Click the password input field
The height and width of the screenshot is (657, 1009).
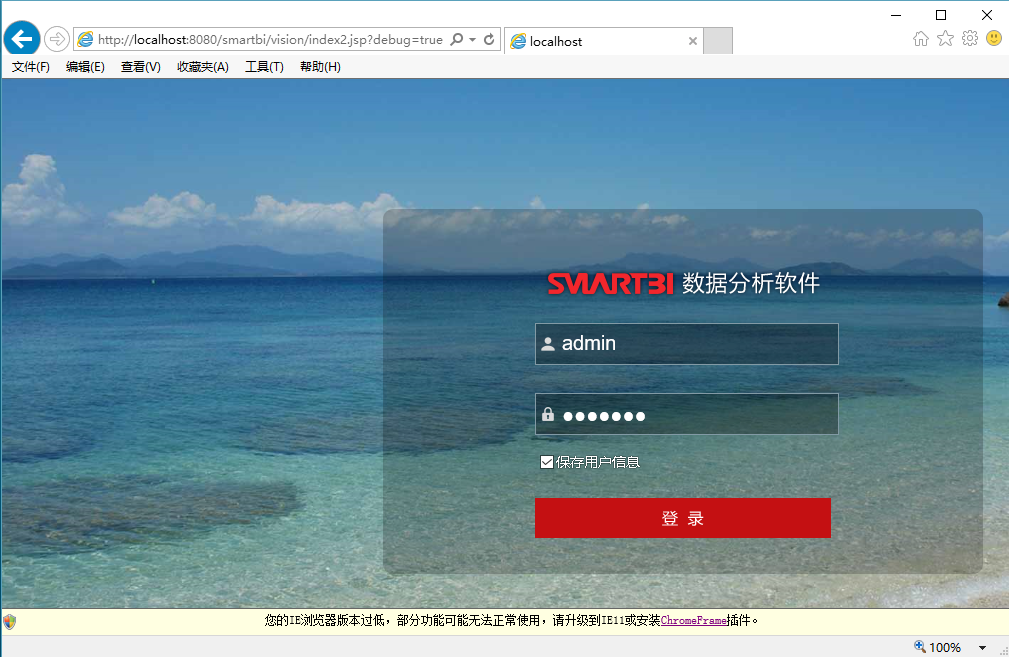pos(687,414)
